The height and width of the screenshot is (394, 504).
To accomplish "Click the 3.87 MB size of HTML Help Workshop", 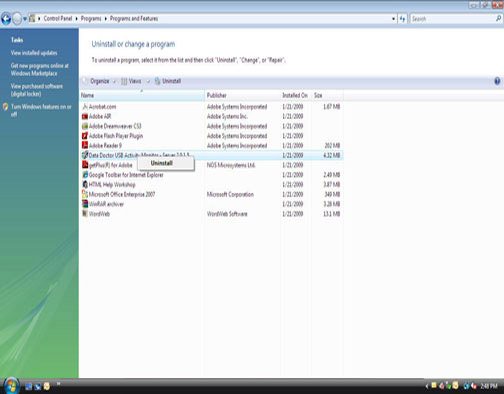I will click(x=331, y=185).
